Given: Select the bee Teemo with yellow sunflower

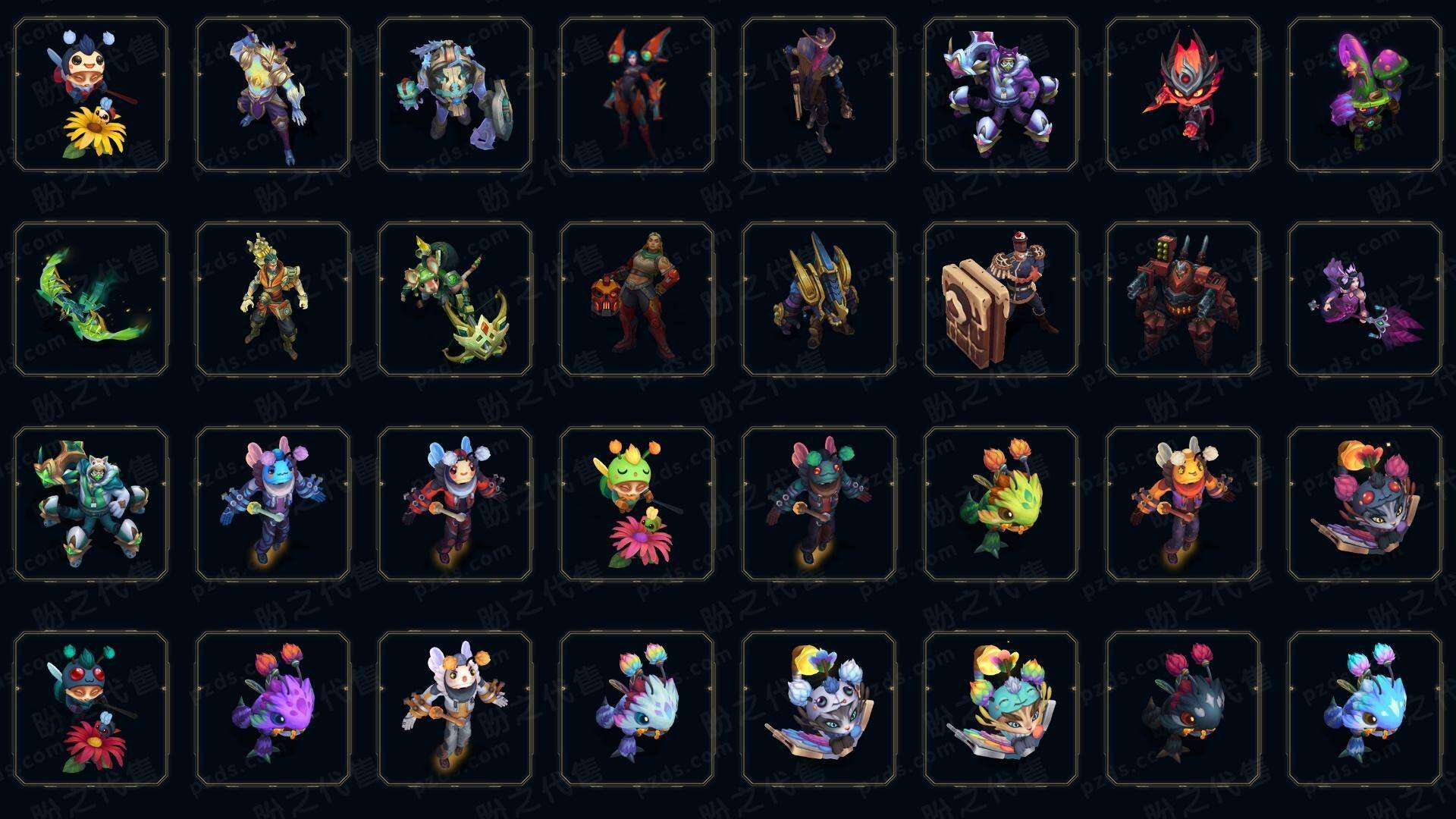Looking at the screenshot, I should point(91,95).
